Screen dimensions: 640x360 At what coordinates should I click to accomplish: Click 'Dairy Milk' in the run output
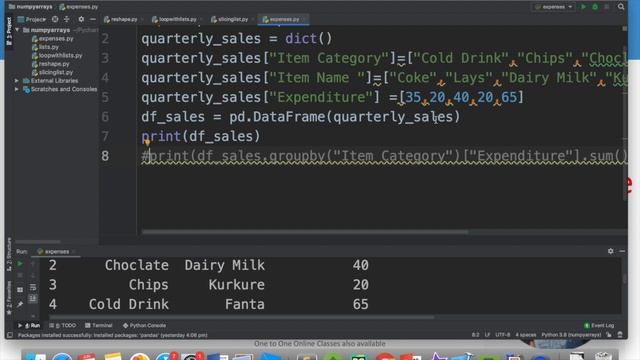click(x=224, y=265)
